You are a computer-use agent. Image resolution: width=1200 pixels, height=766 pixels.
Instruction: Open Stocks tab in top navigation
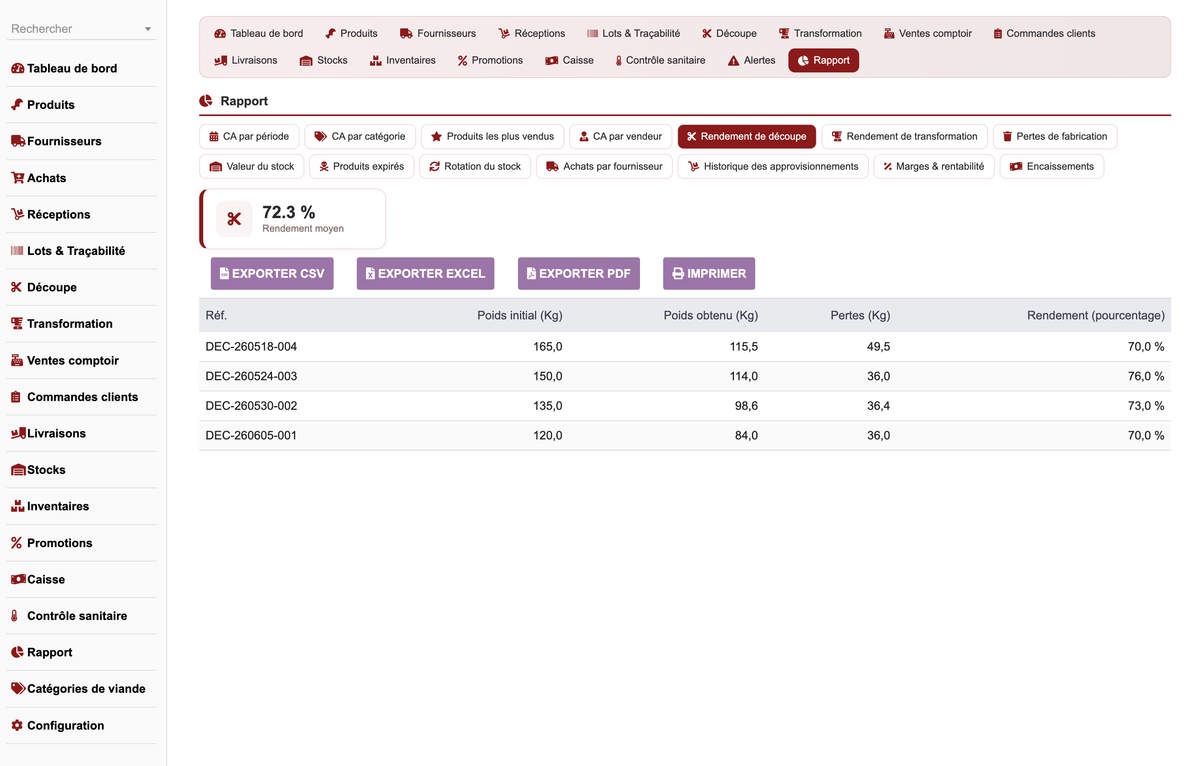click(324, 60)
